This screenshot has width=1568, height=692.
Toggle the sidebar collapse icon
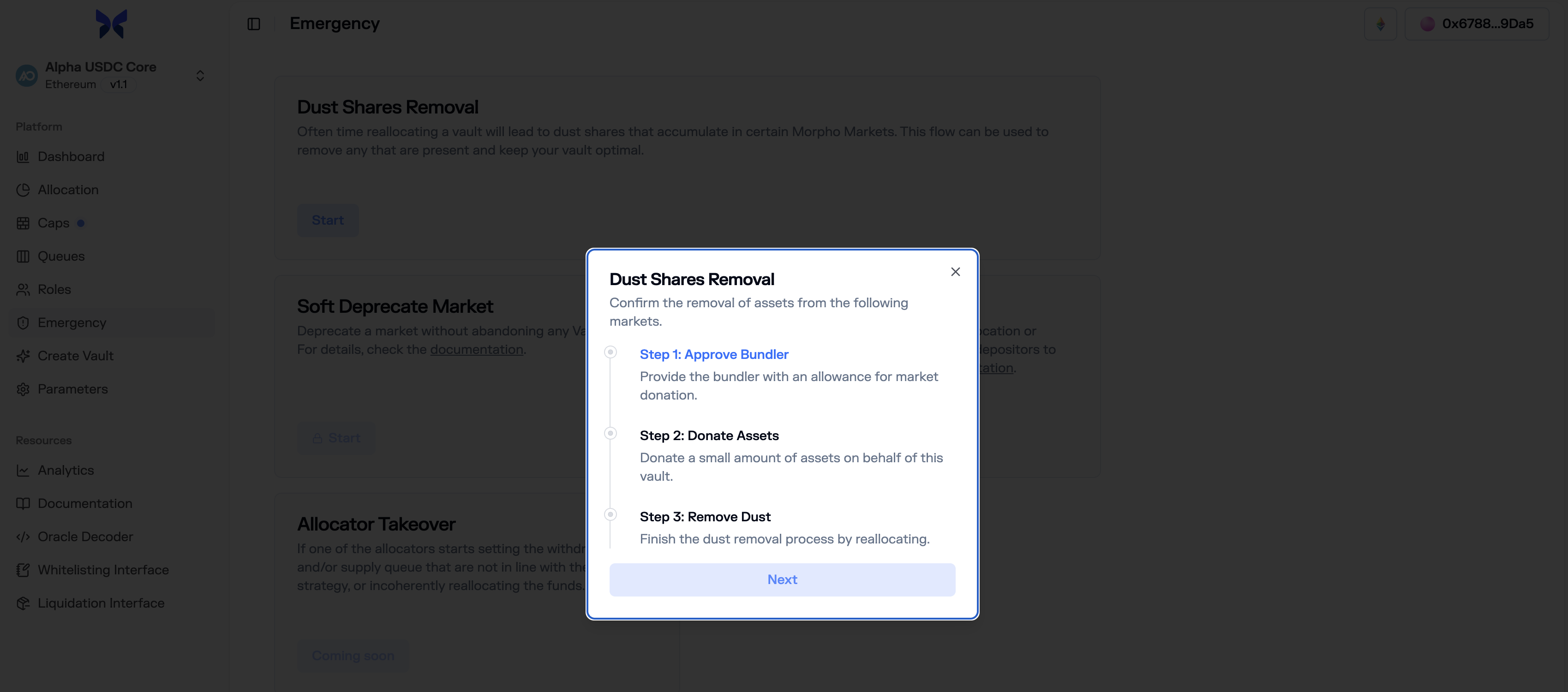[254, 24]
